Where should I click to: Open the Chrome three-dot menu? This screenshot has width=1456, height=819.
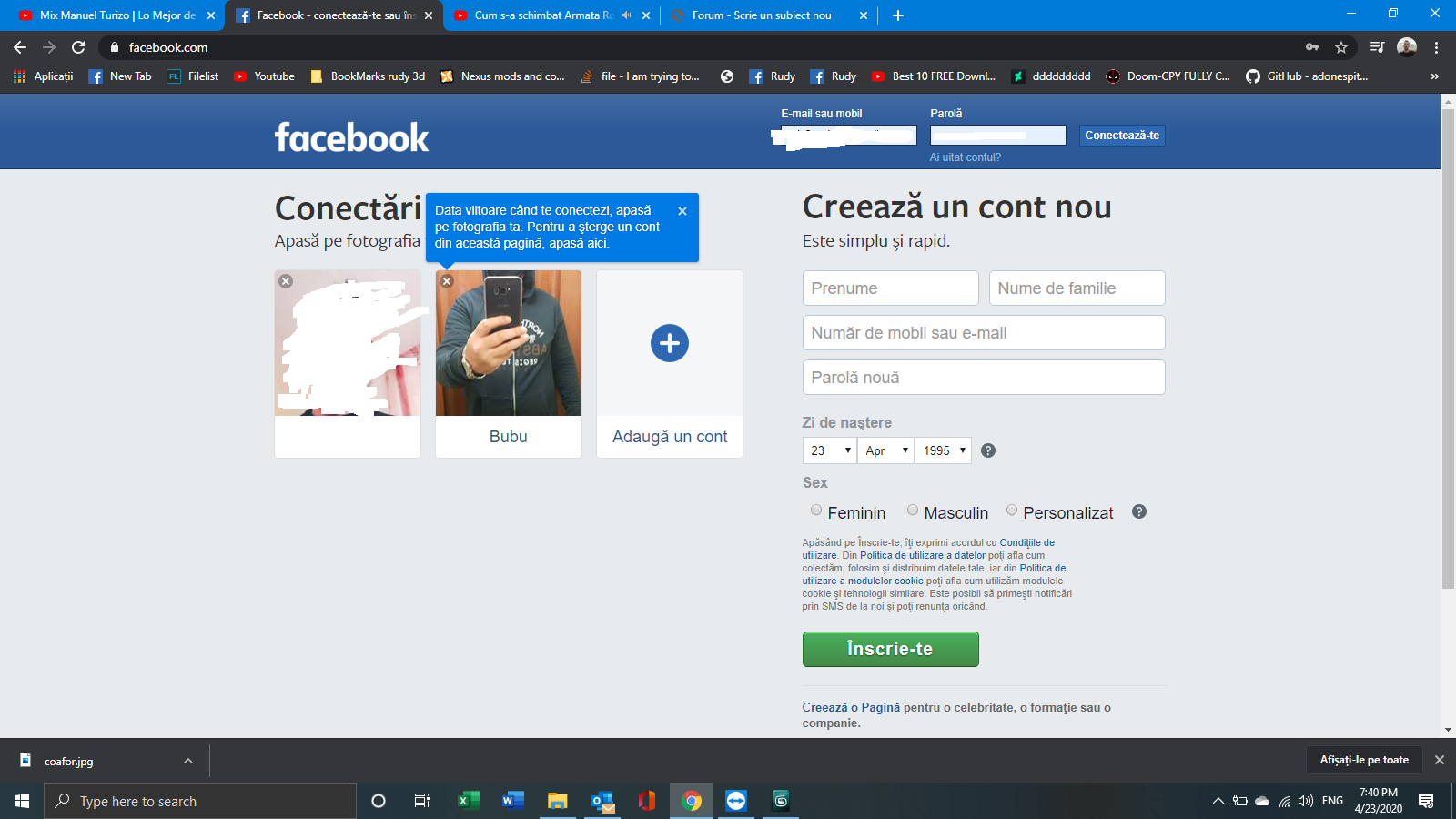(x=1436, y=47)
